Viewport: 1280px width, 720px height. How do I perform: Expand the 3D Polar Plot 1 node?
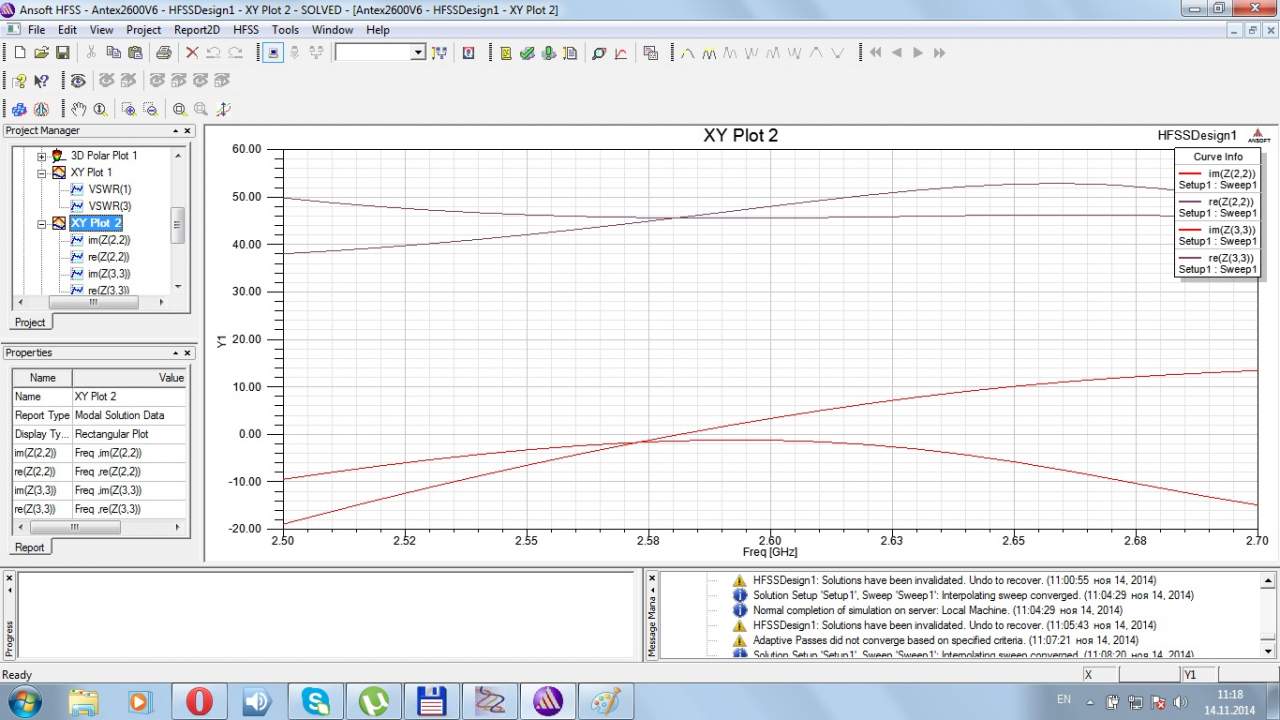tap(42, 156)
